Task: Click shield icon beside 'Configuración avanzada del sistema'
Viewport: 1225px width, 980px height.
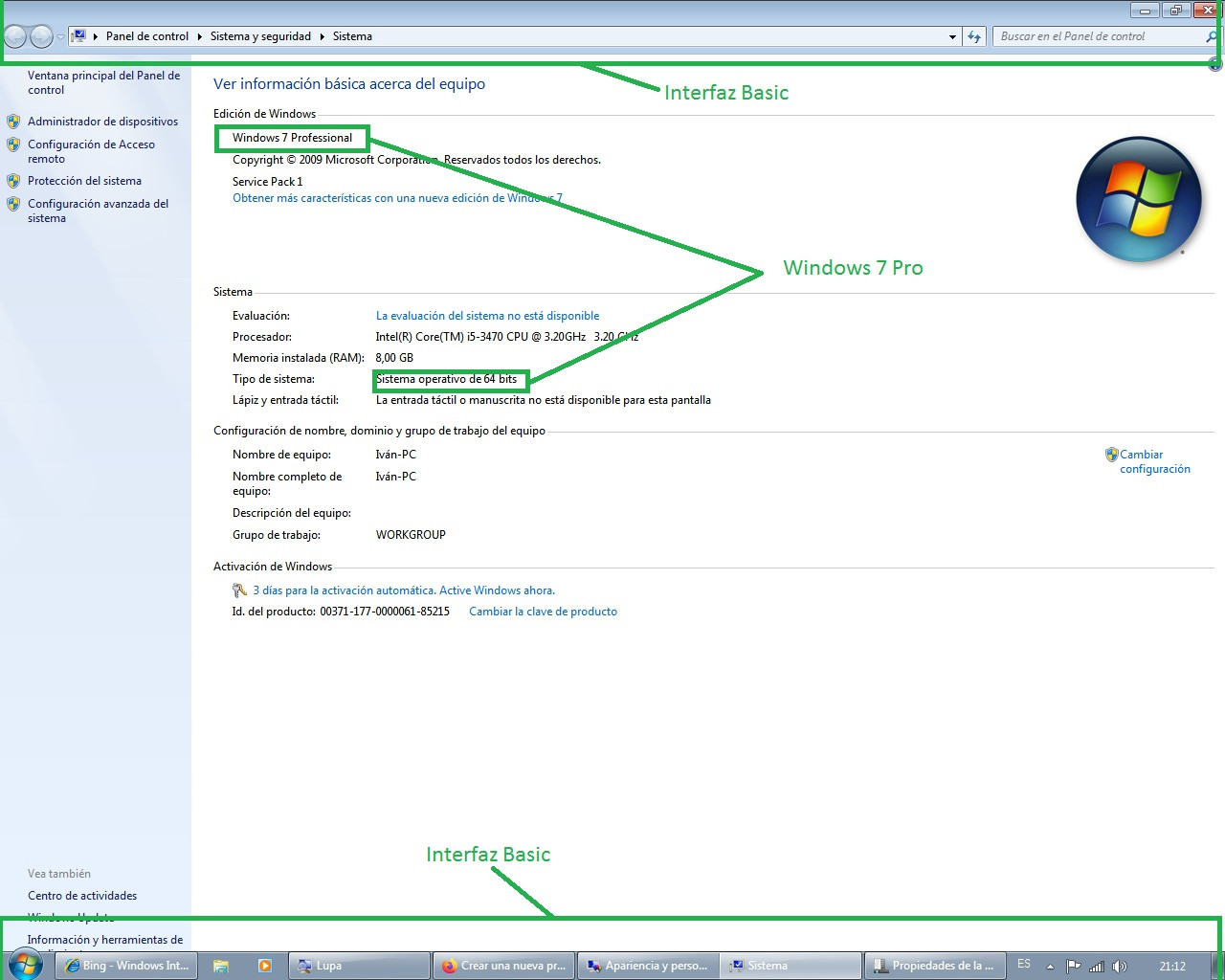Action: [13, 204]
